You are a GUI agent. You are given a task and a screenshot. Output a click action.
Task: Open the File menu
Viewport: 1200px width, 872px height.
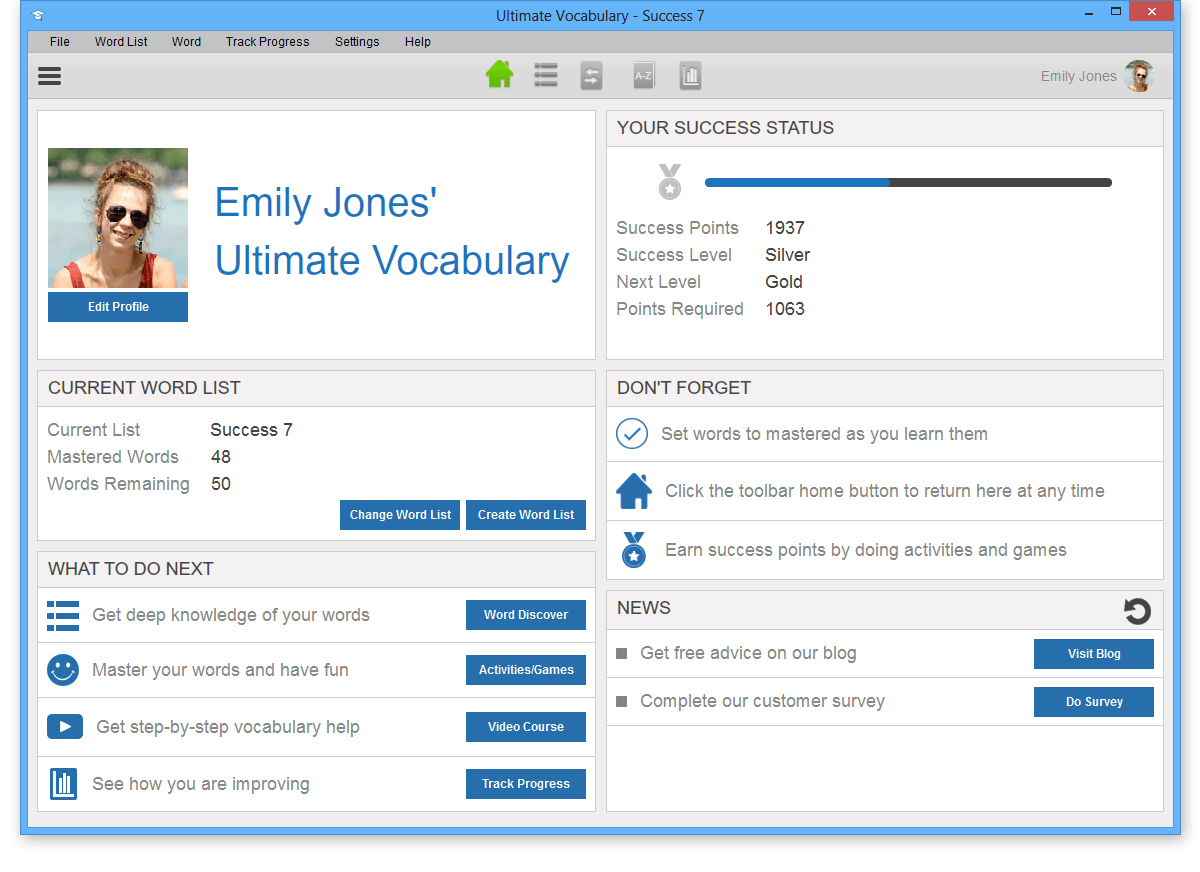coord(60,42)
